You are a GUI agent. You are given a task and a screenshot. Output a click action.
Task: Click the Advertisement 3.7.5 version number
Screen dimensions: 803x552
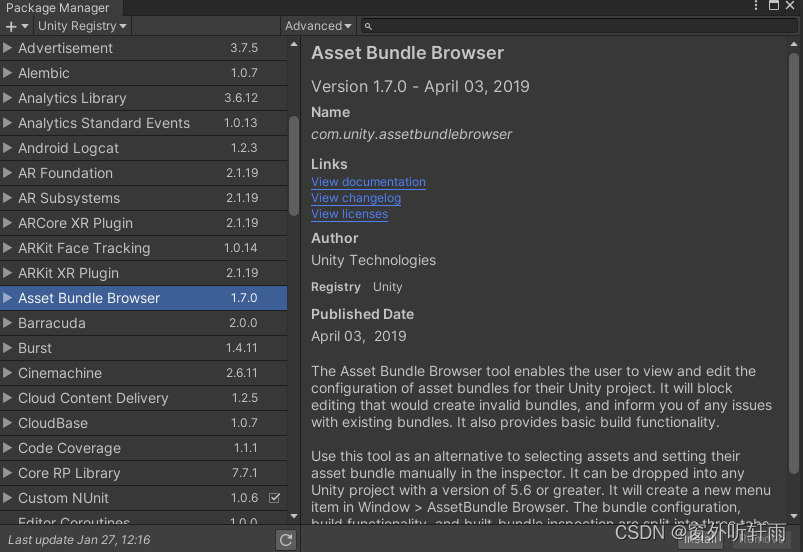click(244, 48)
